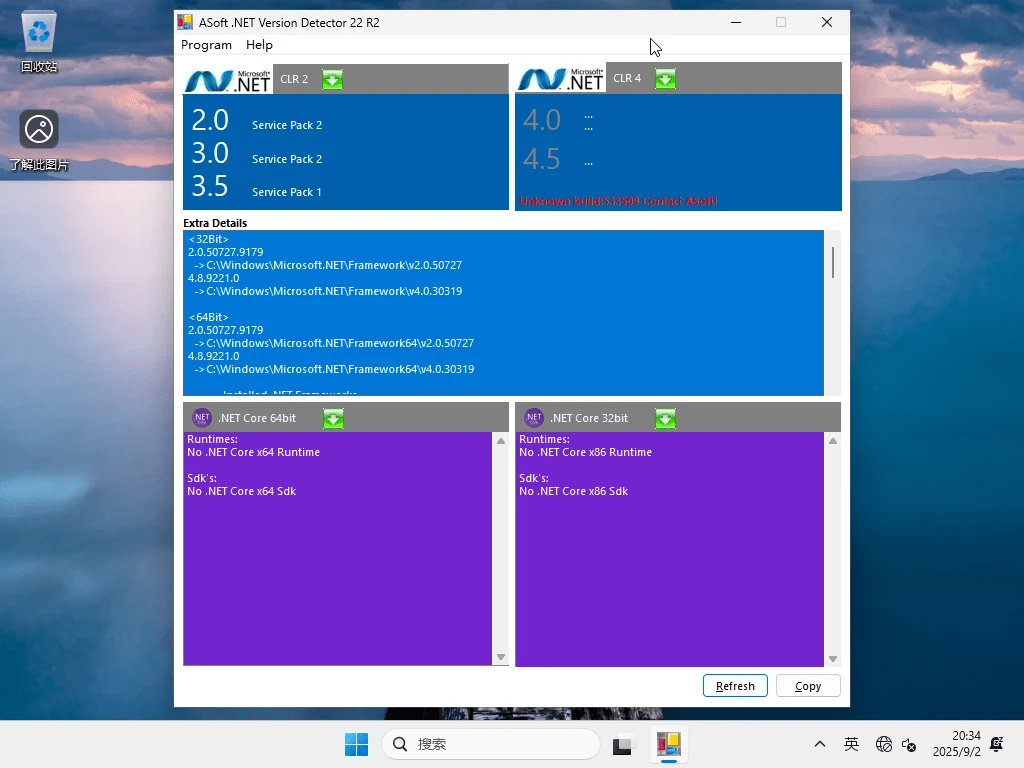The width and height of the screenshot is (1024, 768).
Task: Click the 64bit runtimes list scroll-up arrow
Action: 501,441
